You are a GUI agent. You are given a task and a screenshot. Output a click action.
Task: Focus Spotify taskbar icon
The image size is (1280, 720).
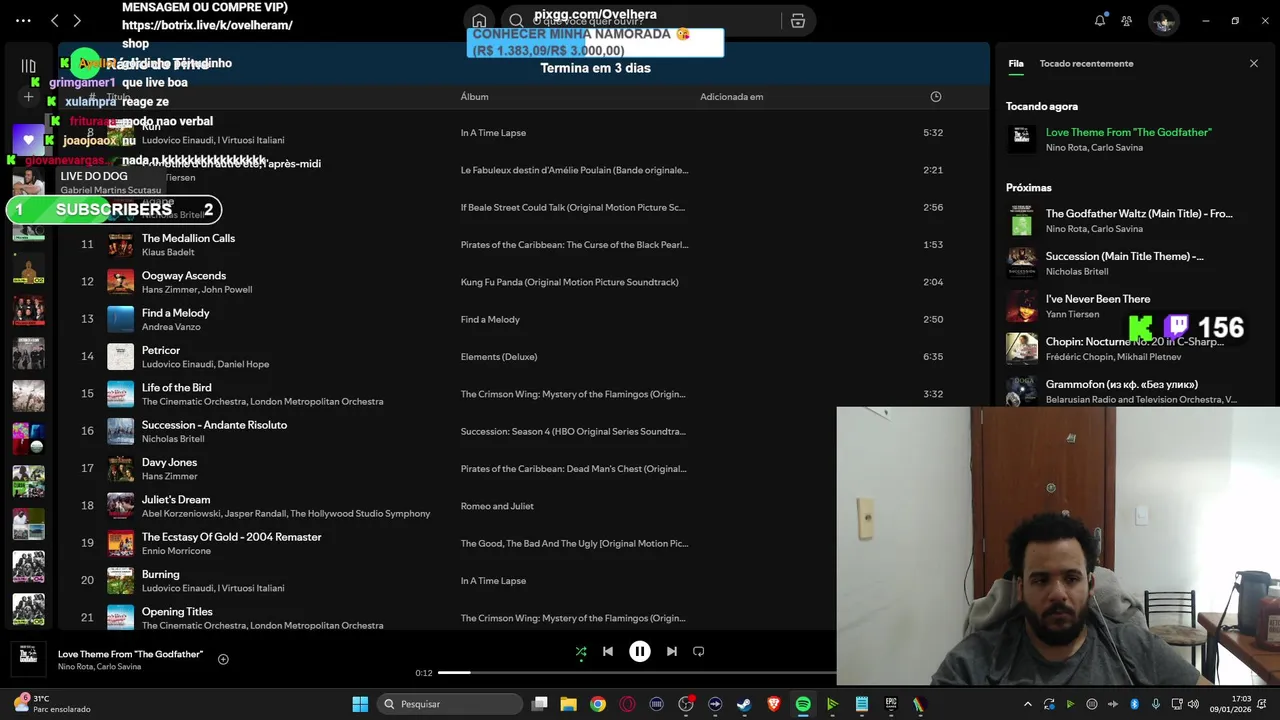(x=803, y=704)
